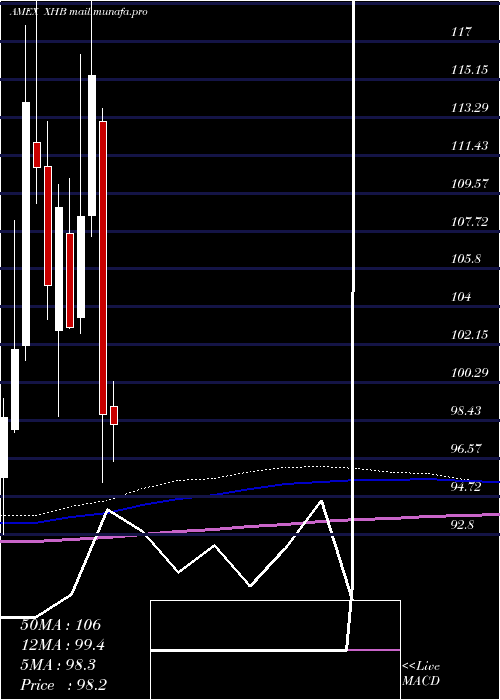Select the long red candle spanning 113 to 98

pyautogui.click(x=103, y=268)
